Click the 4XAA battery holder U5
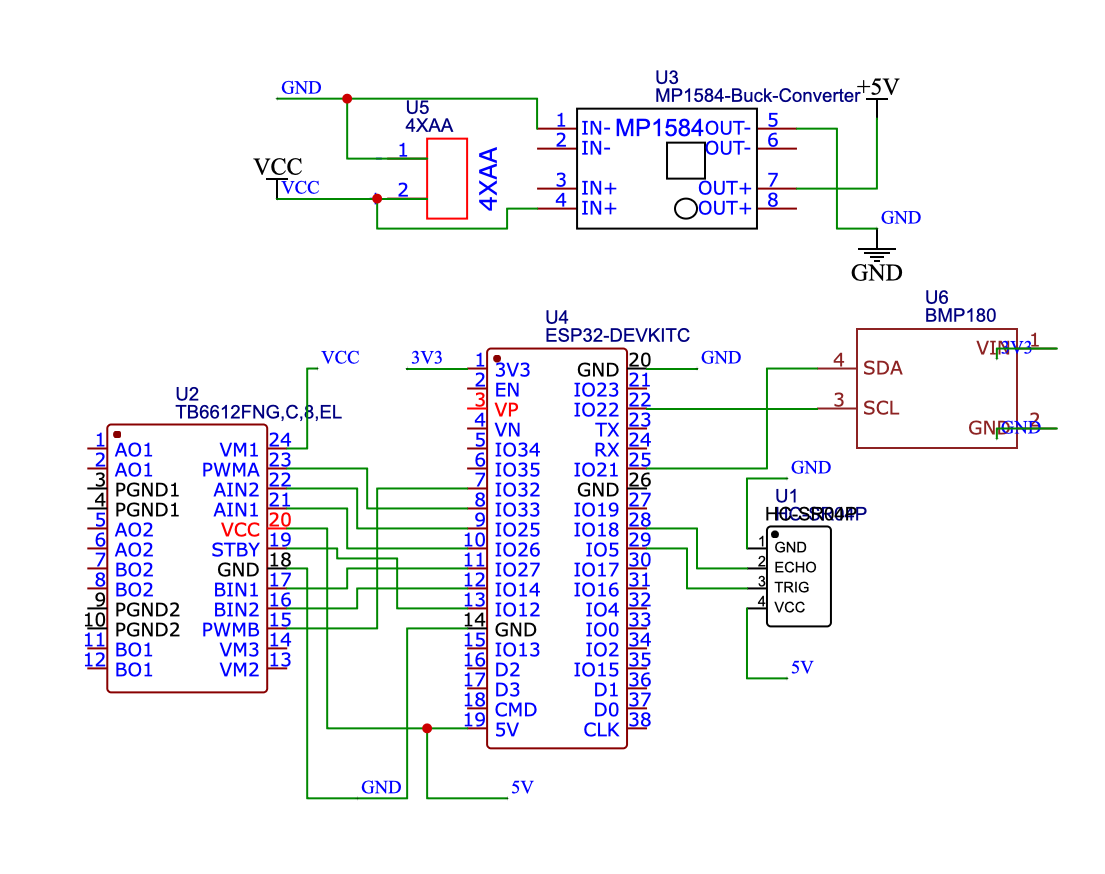This screenshot has width=1105, height=874. (447, 180)
